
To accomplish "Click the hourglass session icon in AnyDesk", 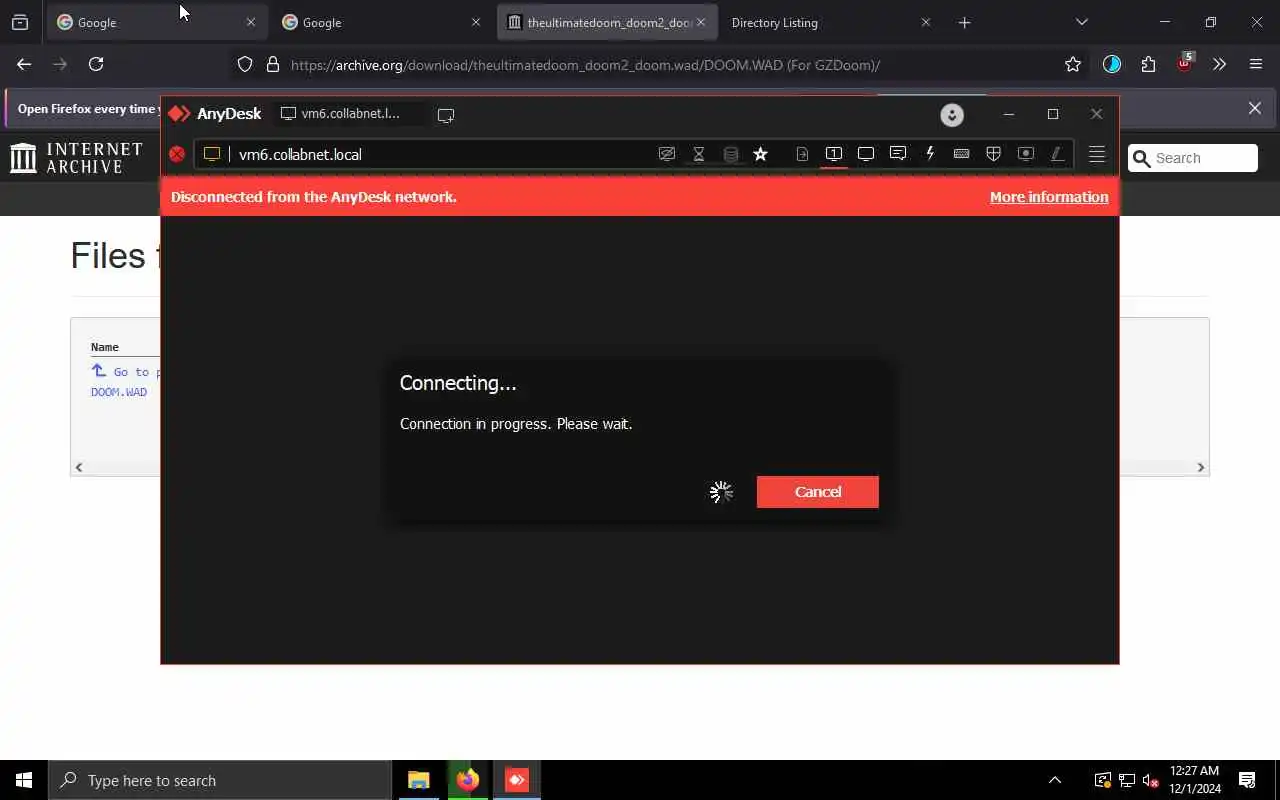I will point(699,154).
